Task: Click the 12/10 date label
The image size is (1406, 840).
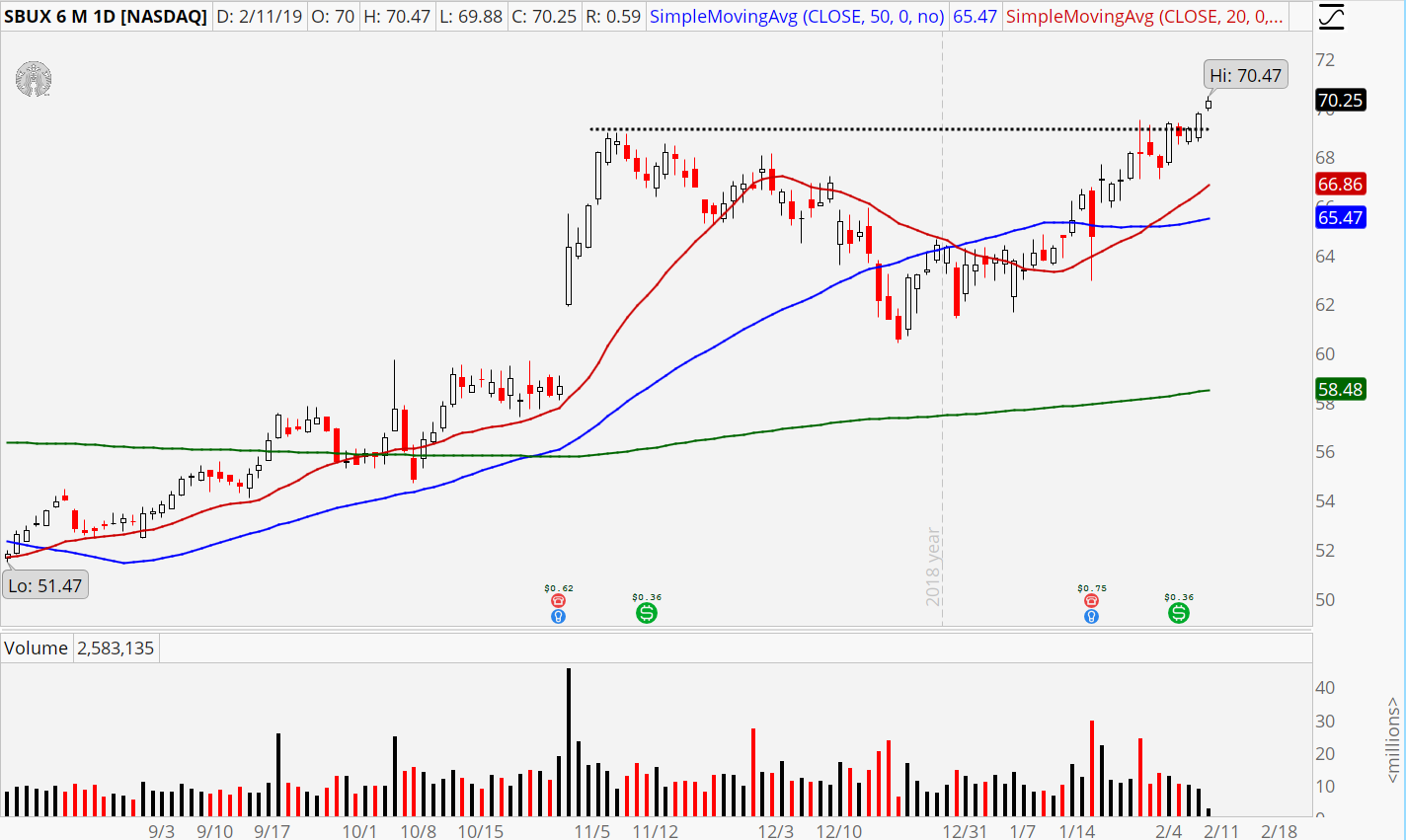Action: [839, 831]
